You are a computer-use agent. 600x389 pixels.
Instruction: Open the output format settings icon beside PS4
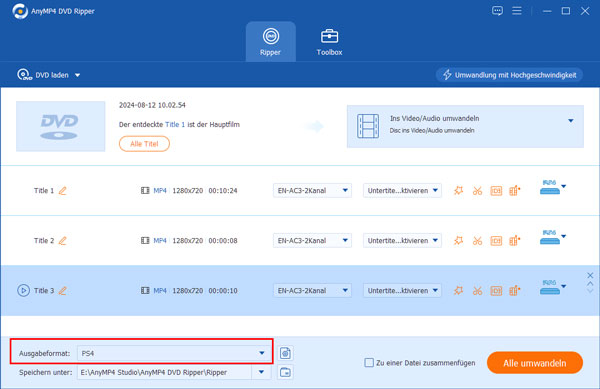tap(285, 353)
